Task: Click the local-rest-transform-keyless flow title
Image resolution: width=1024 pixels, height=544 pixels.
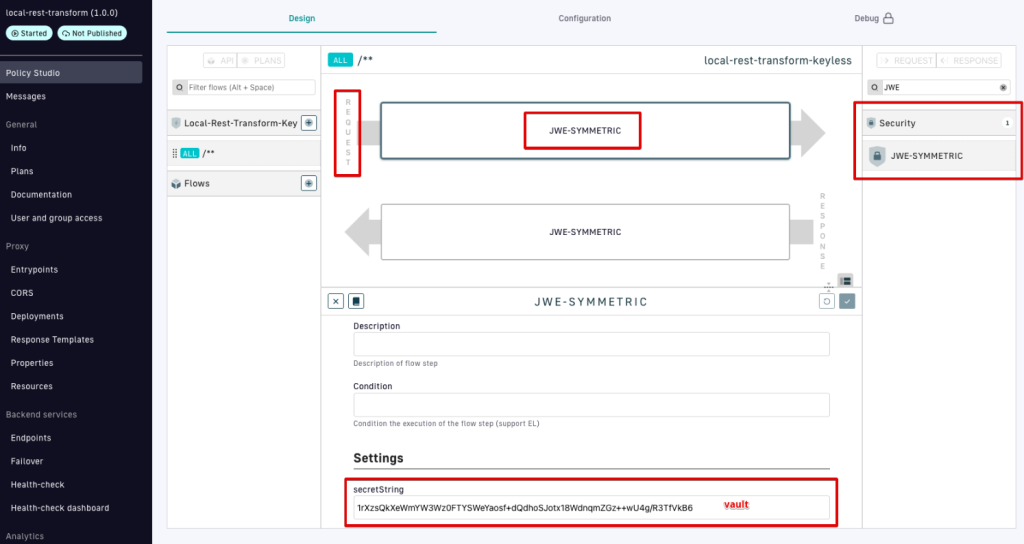Action: click(778, 60)
